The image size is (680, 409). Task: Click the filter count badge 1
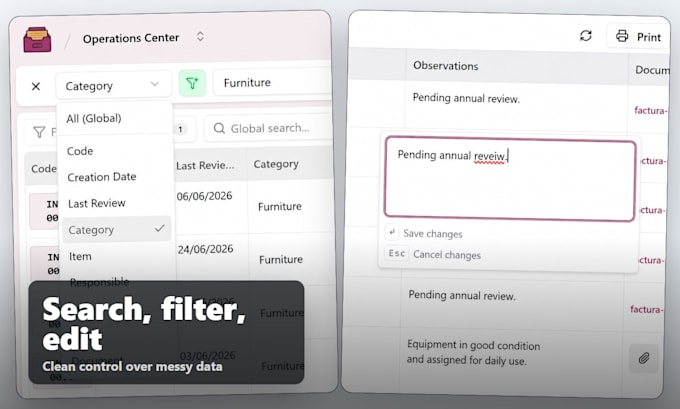[x=180, y=129]
